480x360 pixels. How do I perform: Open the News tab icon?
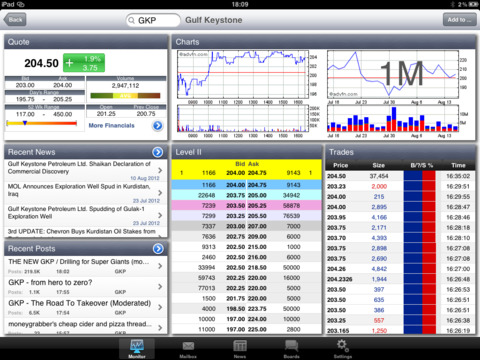tap(240, 346)
